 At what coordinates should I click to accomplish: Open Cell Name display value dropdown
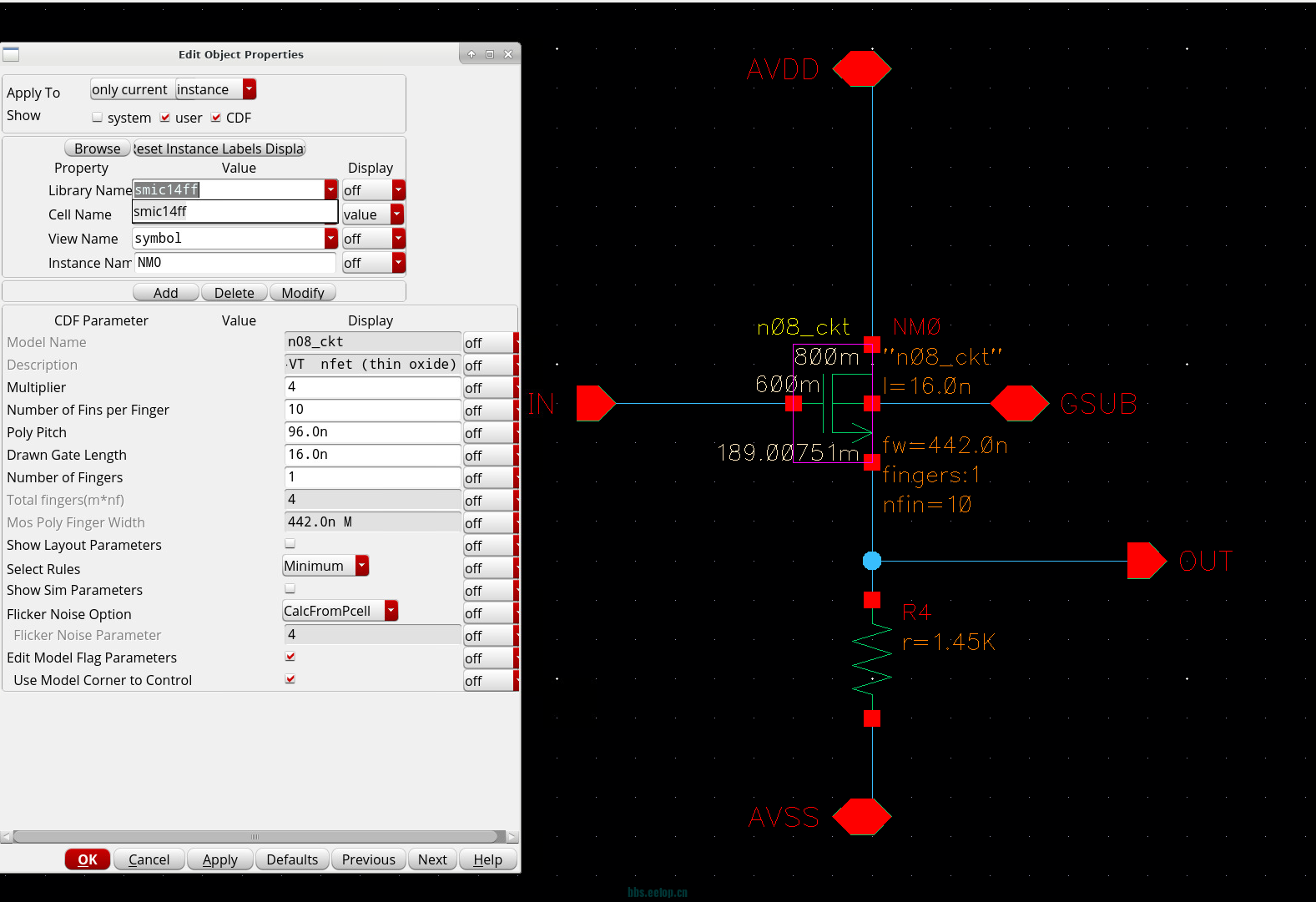click(373, 214)
